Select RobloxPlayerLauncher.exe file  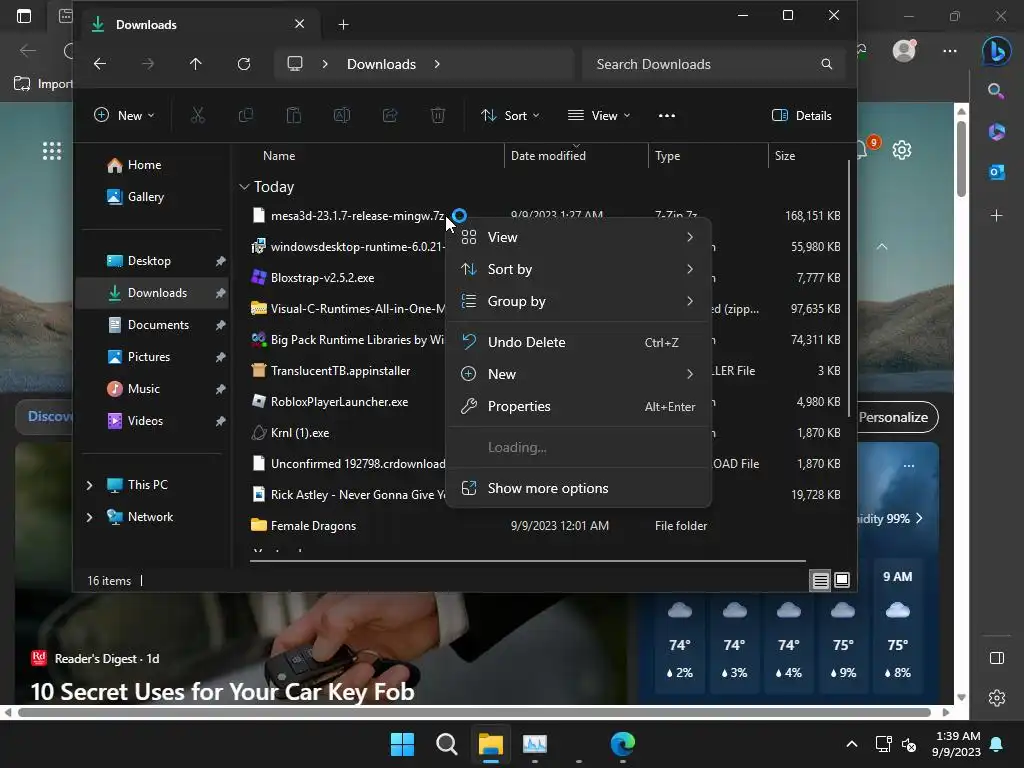pyautogui.click(x=340, y=402)
